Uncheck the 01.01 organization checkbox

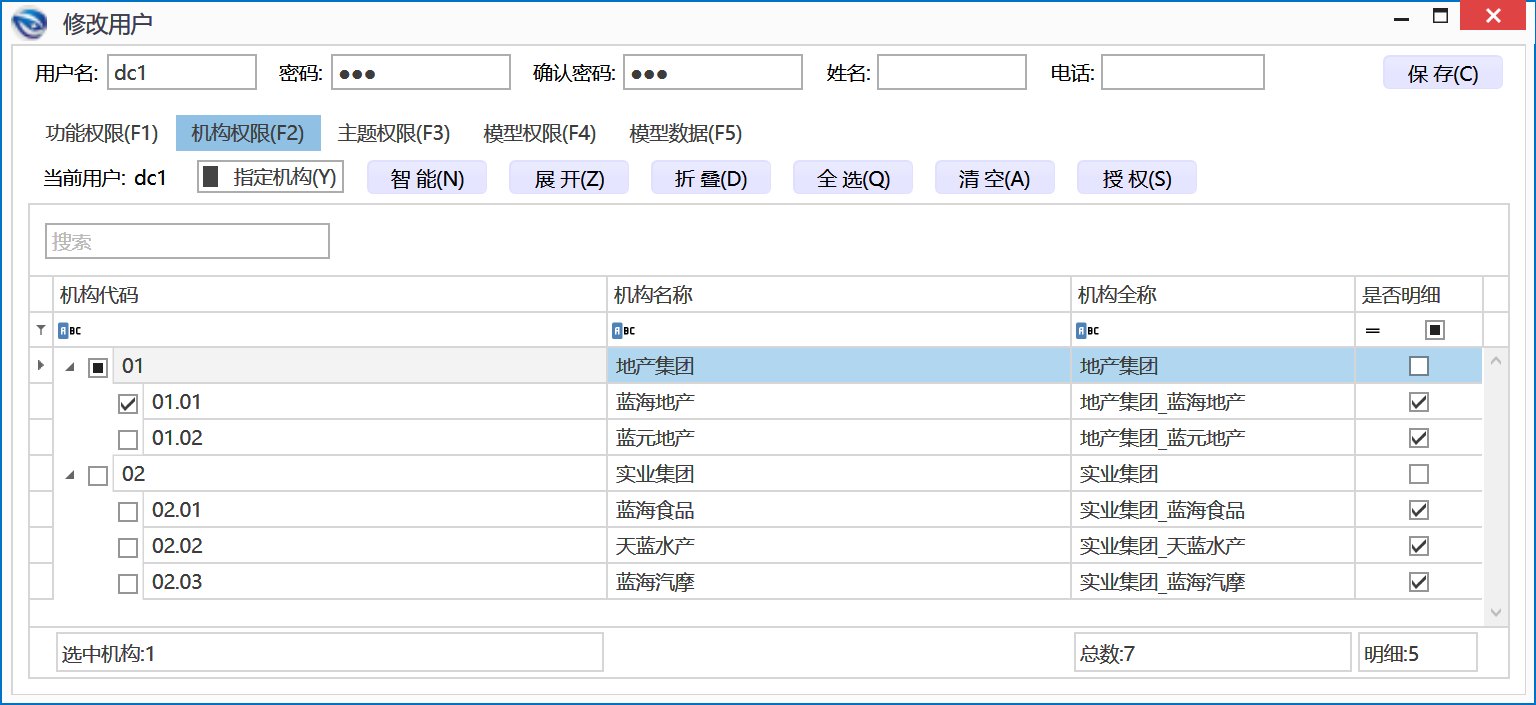point(128,404)
